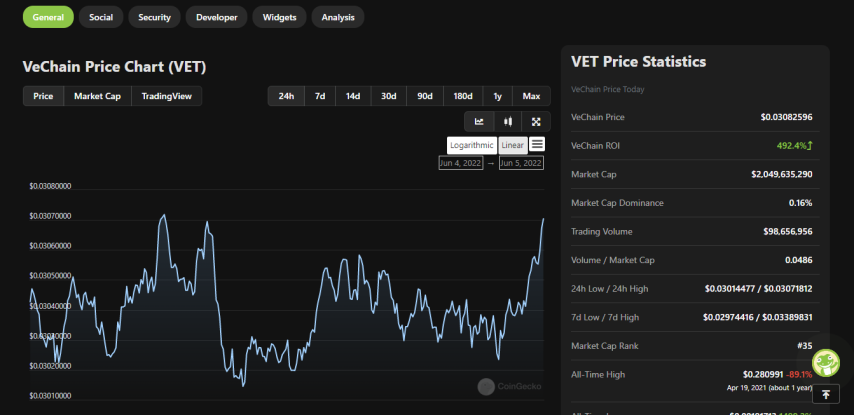Open fullscreen chart icon
The width and height of the screenshot is (854, 415).
coord(536,121)
